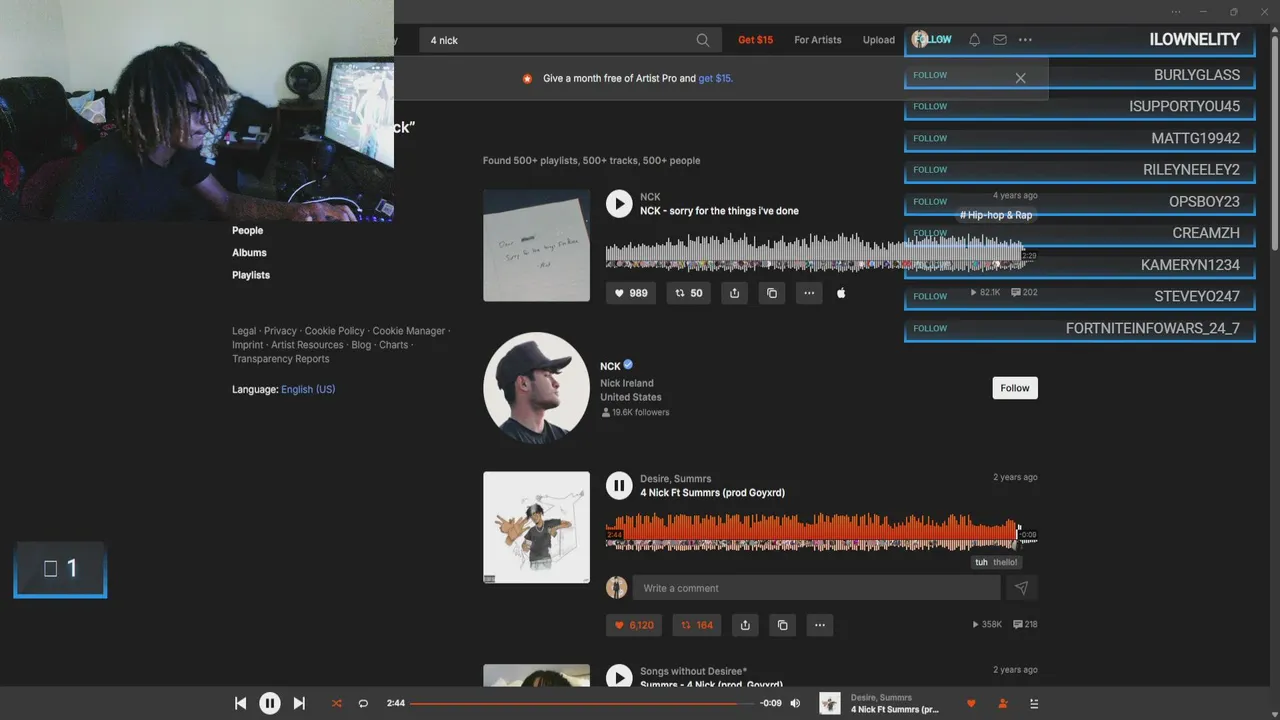Open the Privacy footer link
Screen dimensions: 1280x720
pos(280,331)
